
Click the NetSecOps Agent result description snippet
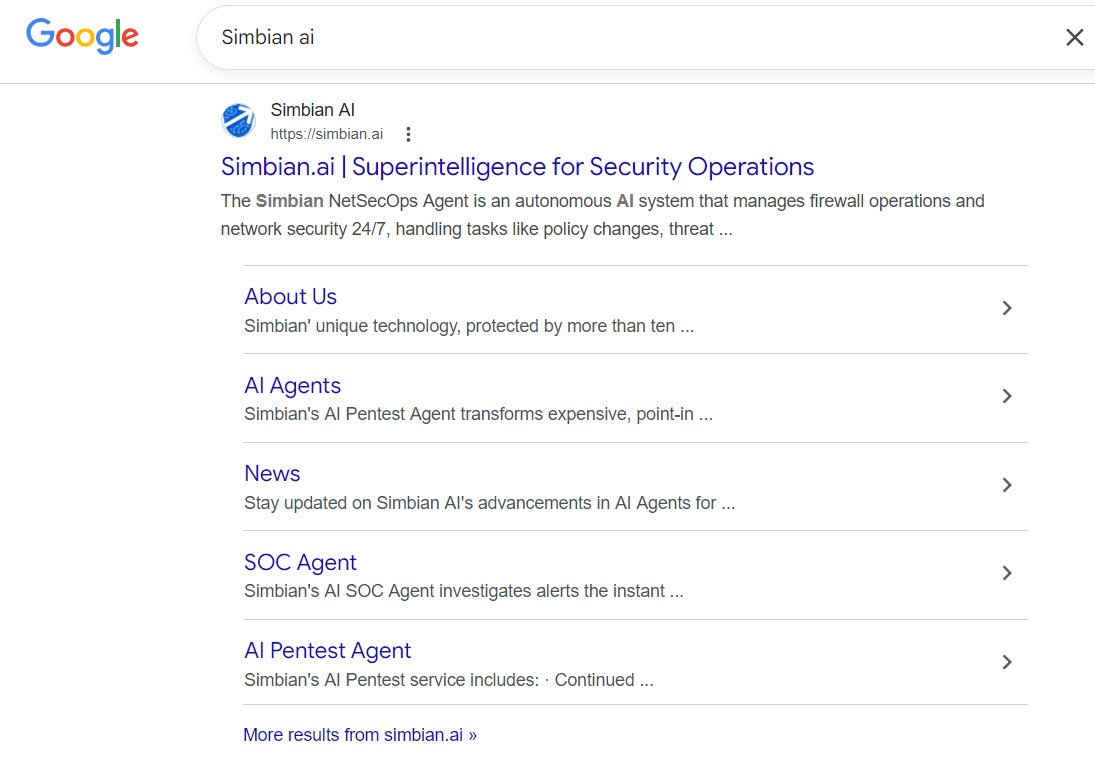(600, 215)
